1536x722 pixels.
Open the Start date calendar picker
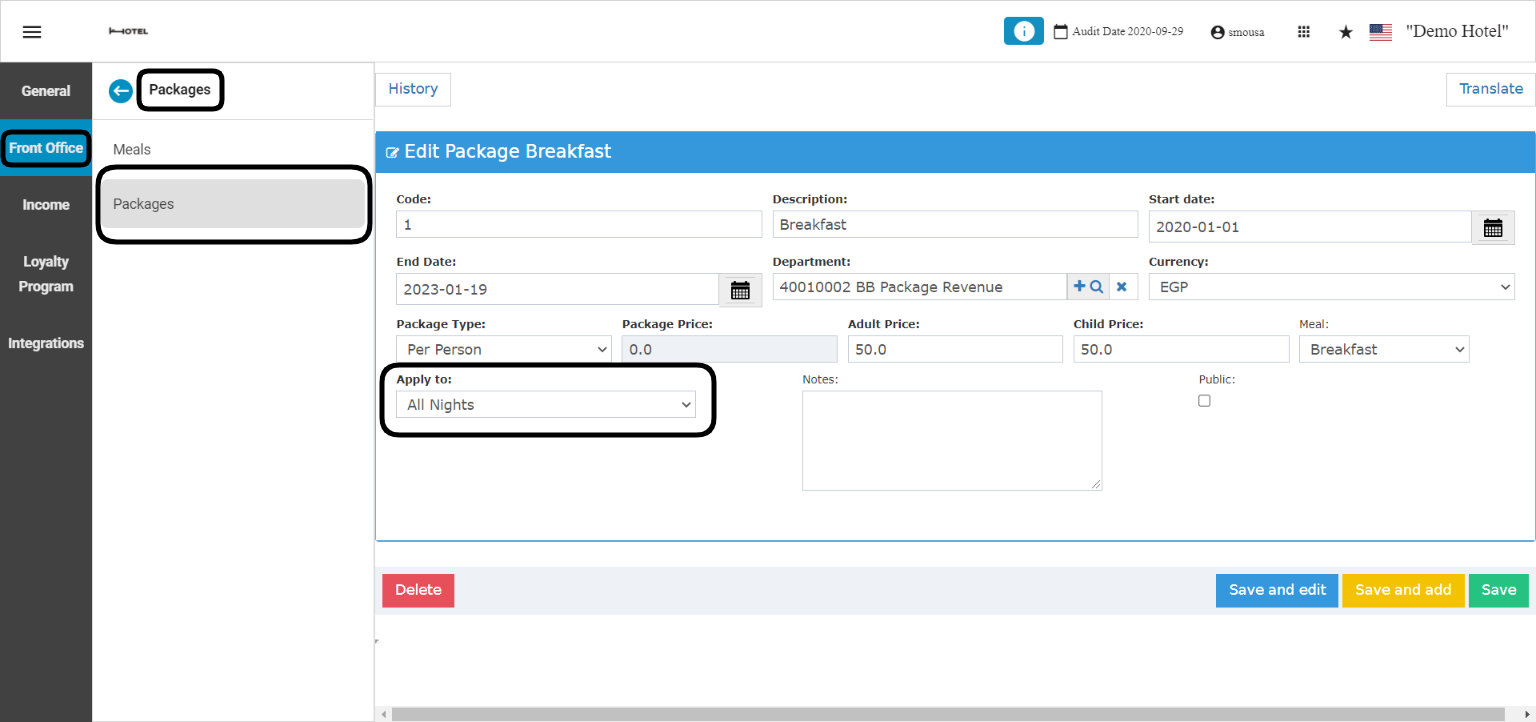(x=1493, y=227)
